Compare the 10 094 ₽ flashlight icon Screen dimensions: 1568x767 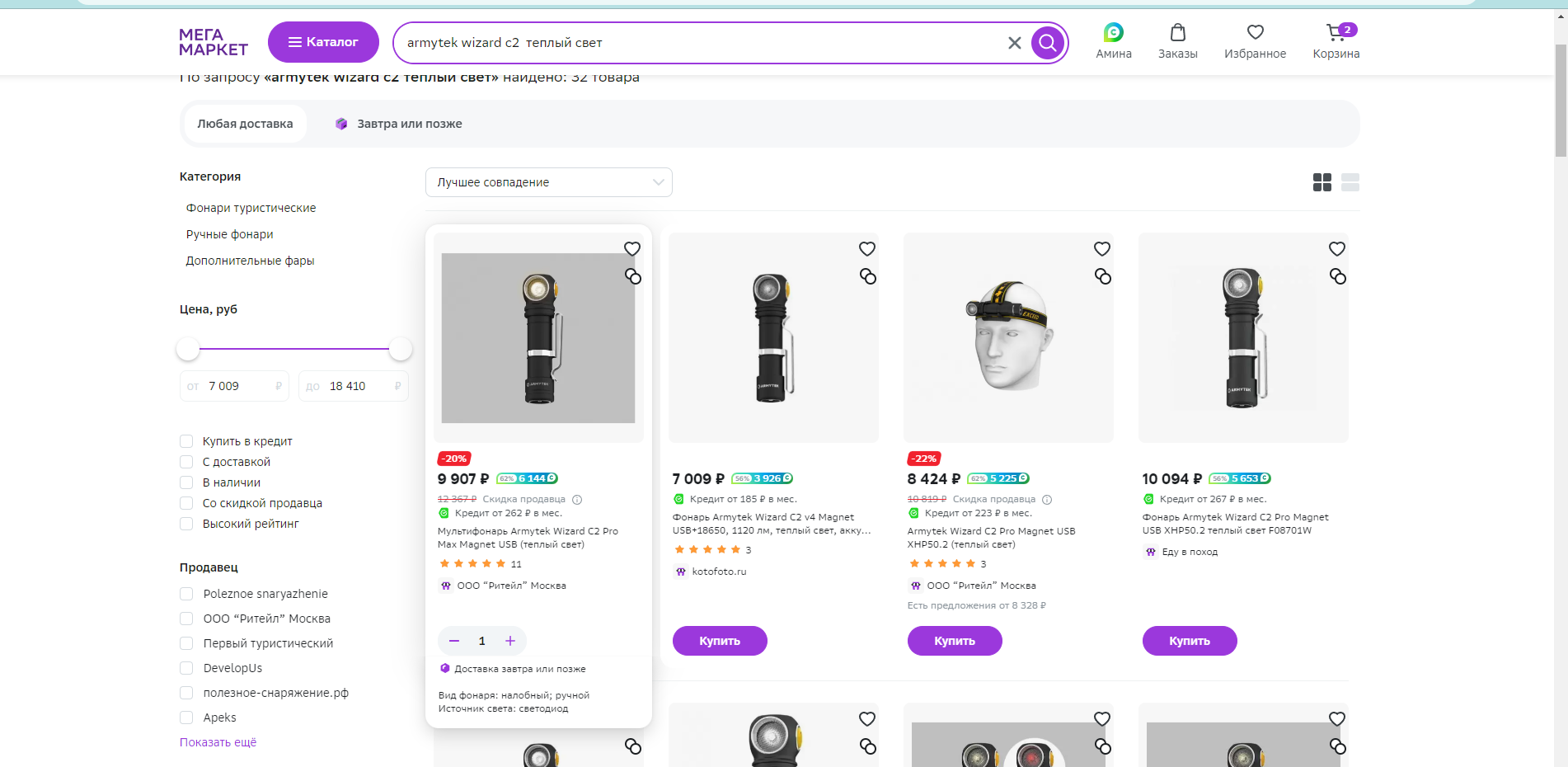coord(1337,276)
